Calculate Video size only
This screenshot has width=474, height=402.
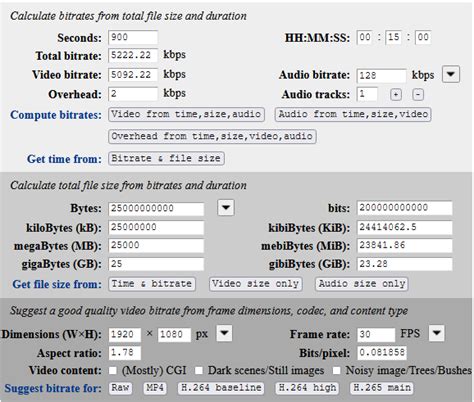(x=256, y=284)
